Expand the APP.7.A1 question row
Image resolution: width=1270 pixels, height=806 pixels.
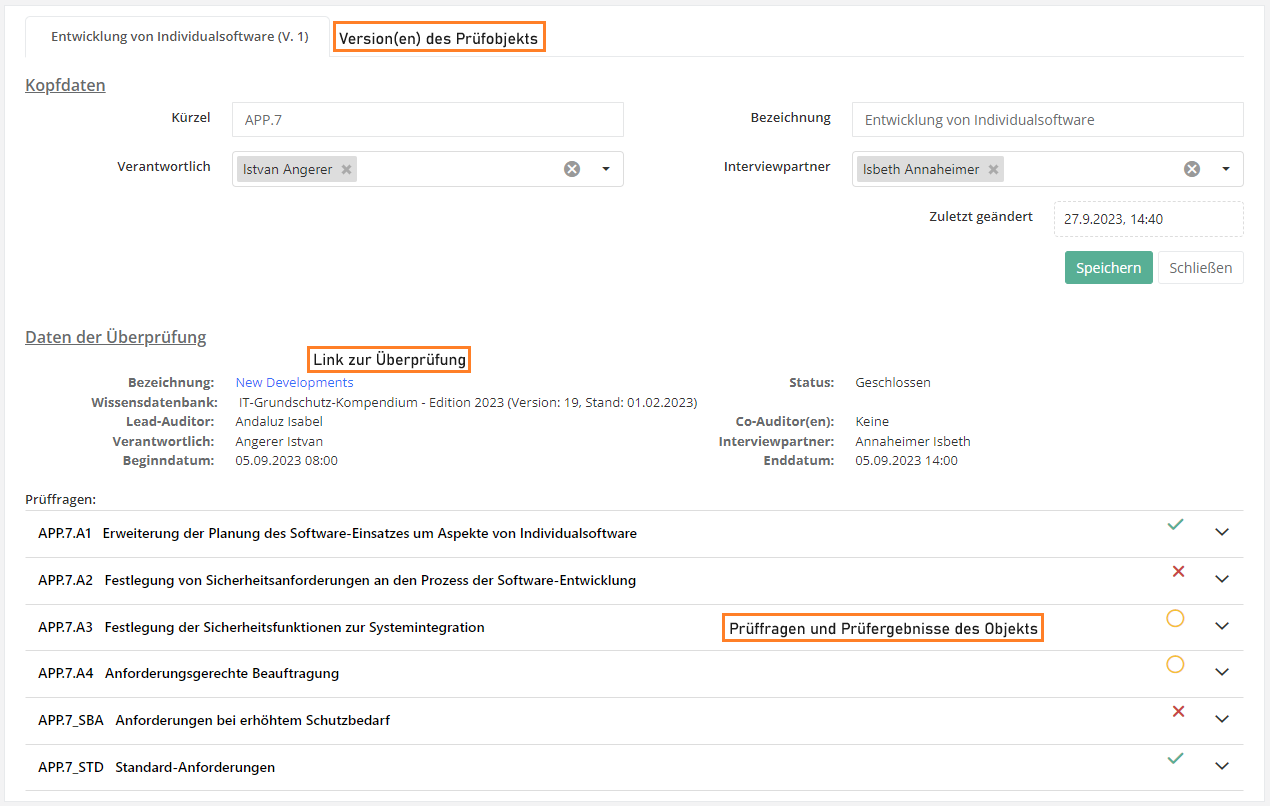pos(1221,532)
